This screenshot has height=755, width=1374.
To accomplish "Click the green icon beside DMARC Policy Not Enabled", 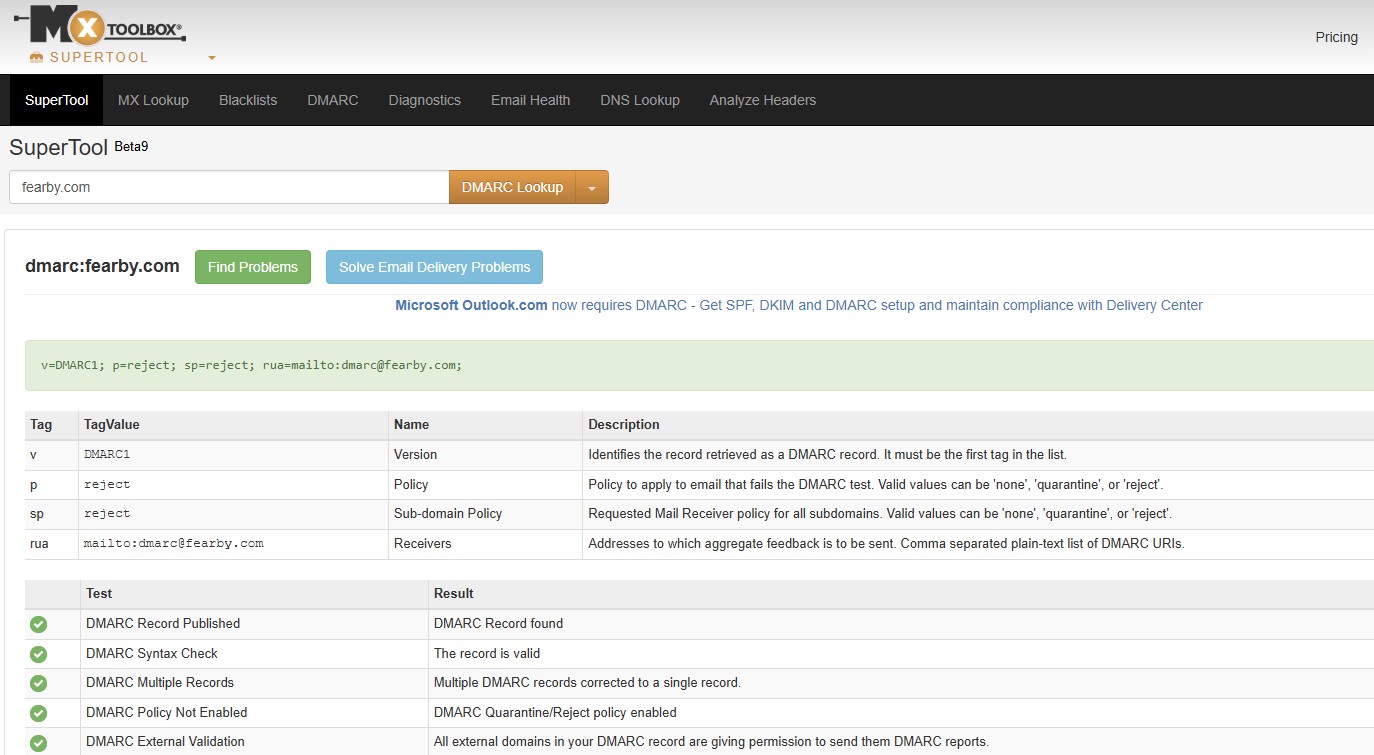I will pos(38,712).
